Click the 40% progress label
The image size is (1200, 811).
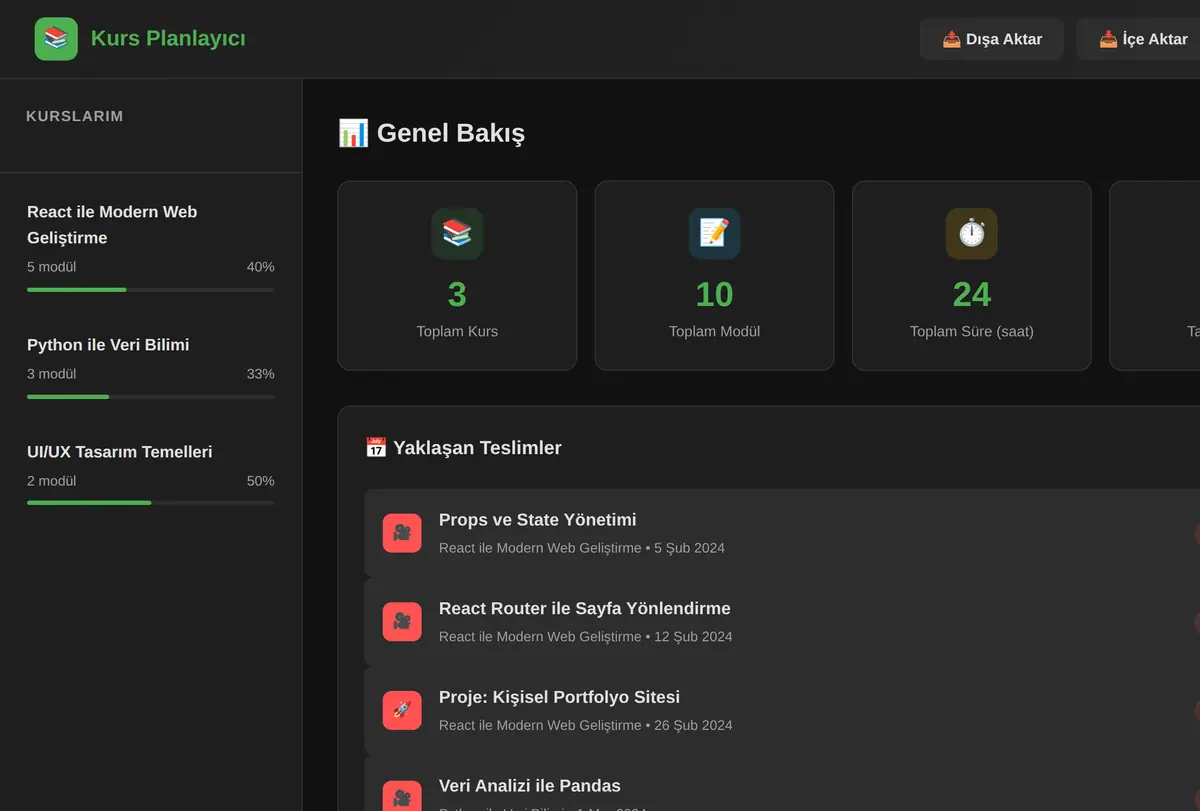(x=261, y=267)
